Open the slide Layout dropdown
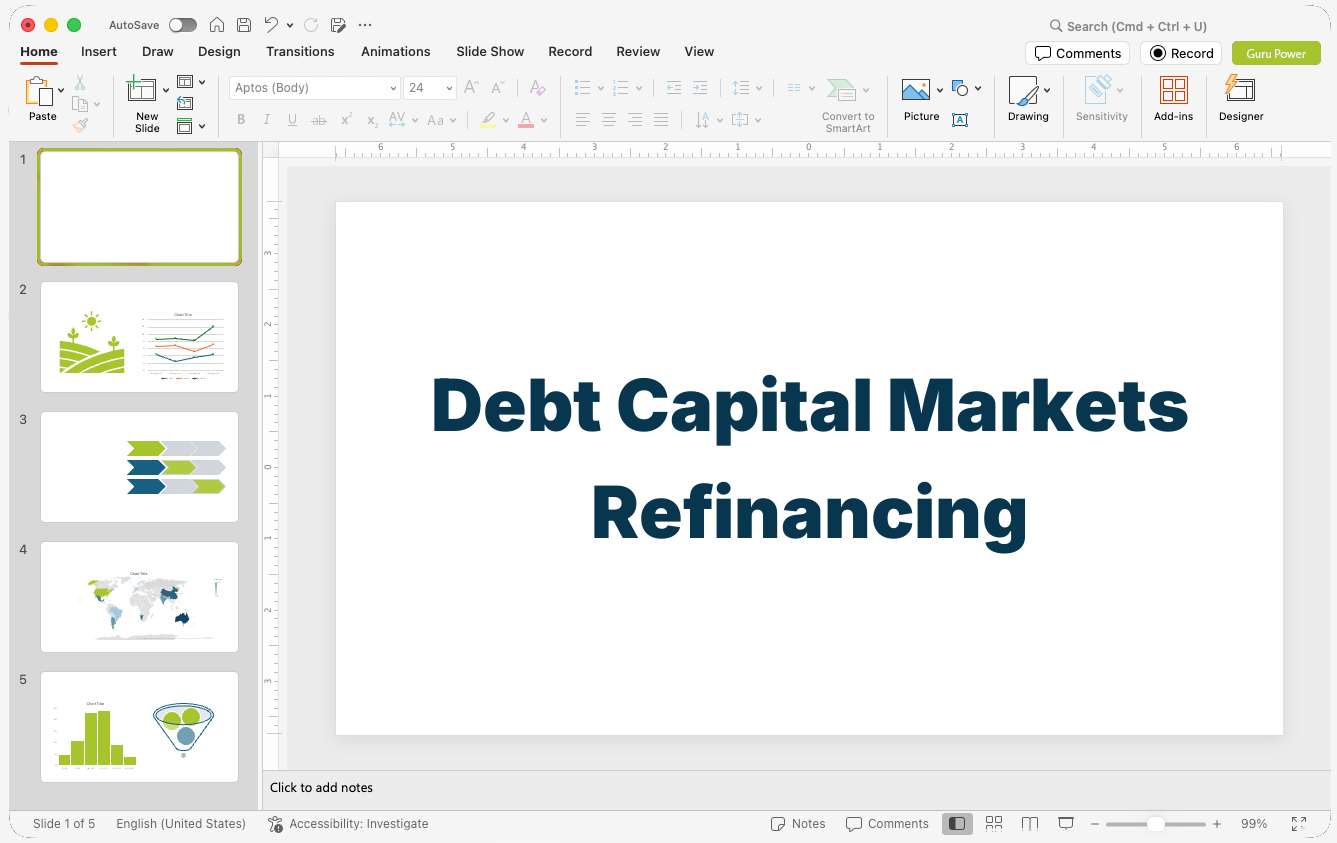 [190, 82]
